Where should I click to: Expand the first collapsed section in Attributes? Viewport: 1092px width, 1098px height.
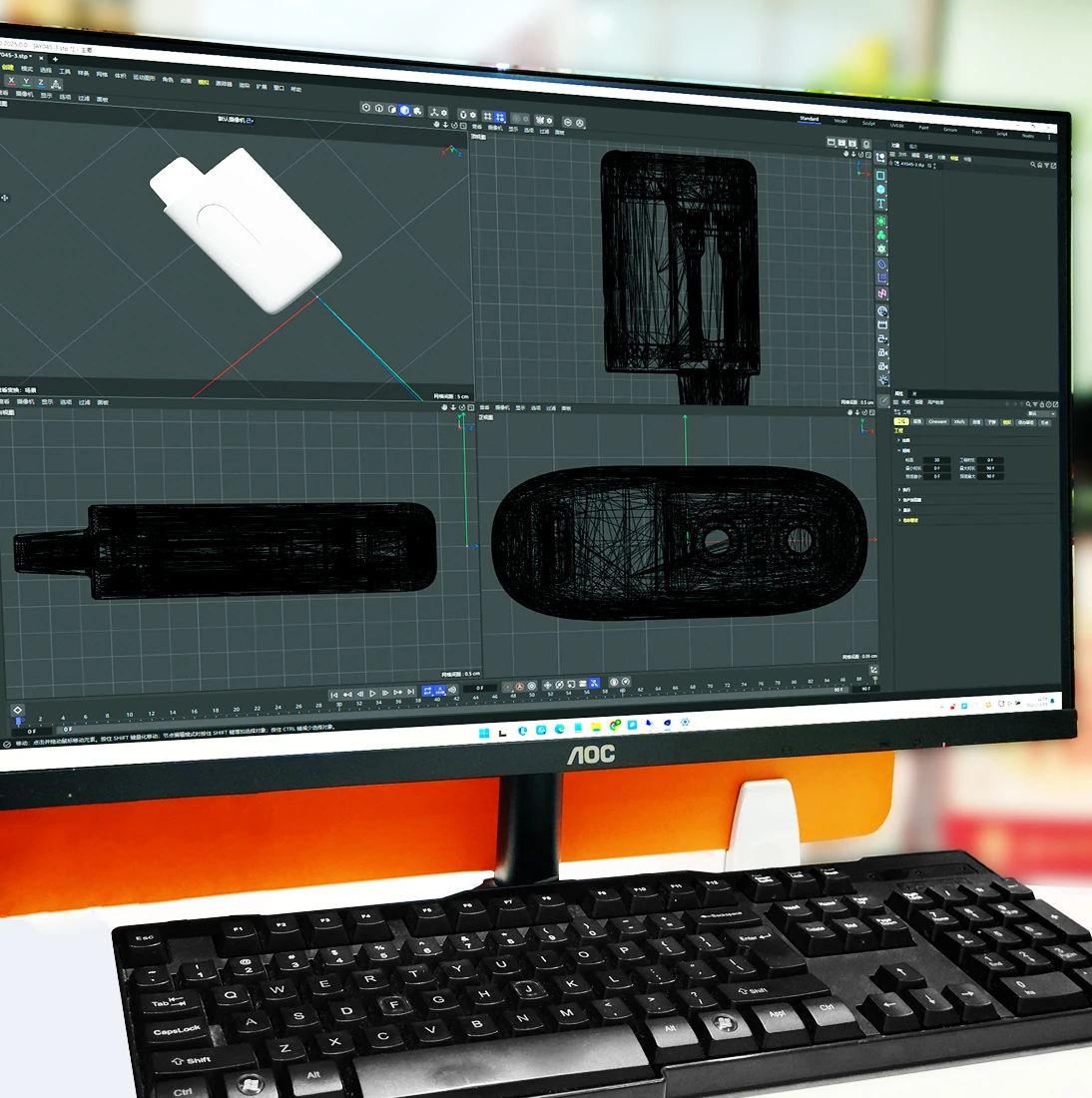(x=900, y=440)
